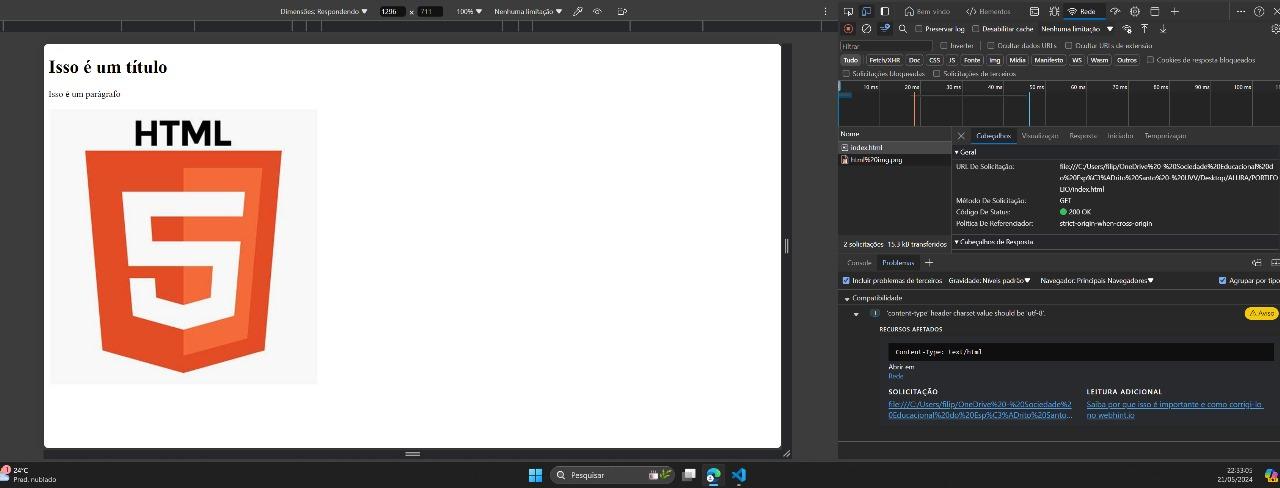Viewport: 1280px width, 488px height.
Task: Uncheck Agrupar por tipo checkbox
Action: [x=1222, y=280]
